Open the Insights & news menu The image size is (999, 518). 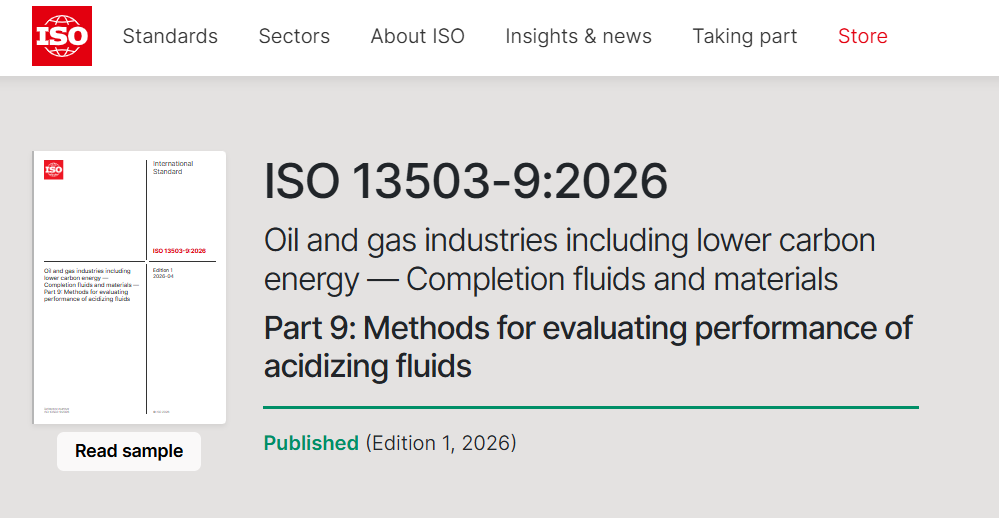[578, 36]
